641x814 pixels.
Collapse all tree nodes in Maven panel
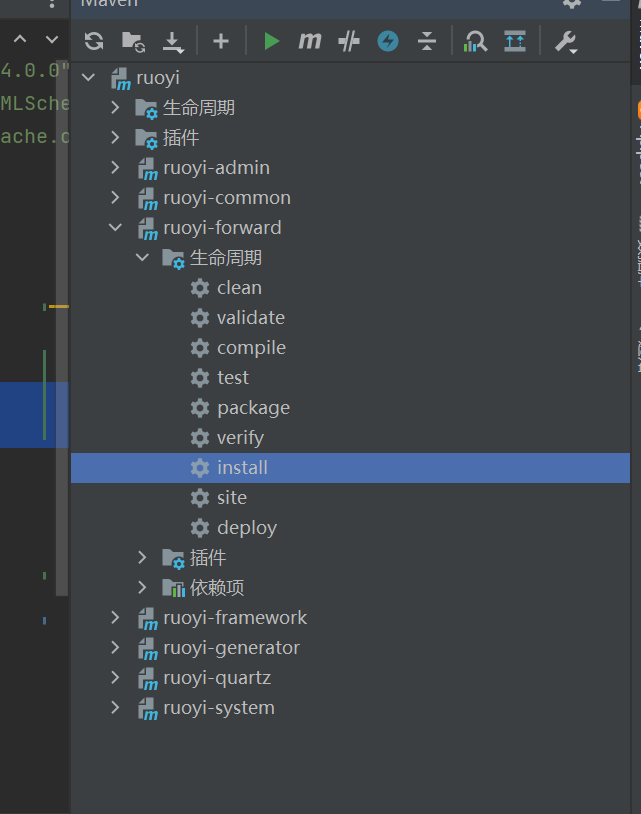(x=427, y=41)
